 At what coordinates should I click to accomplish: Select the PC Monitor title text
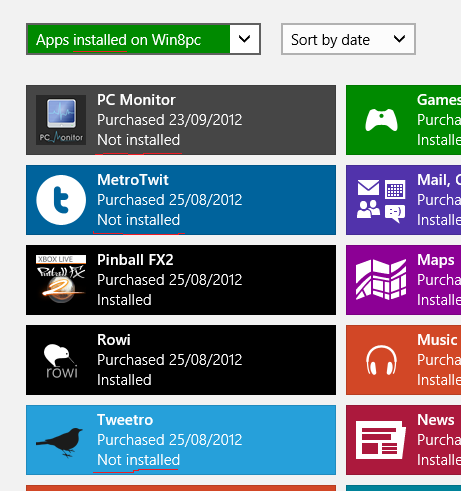point(136,100)
